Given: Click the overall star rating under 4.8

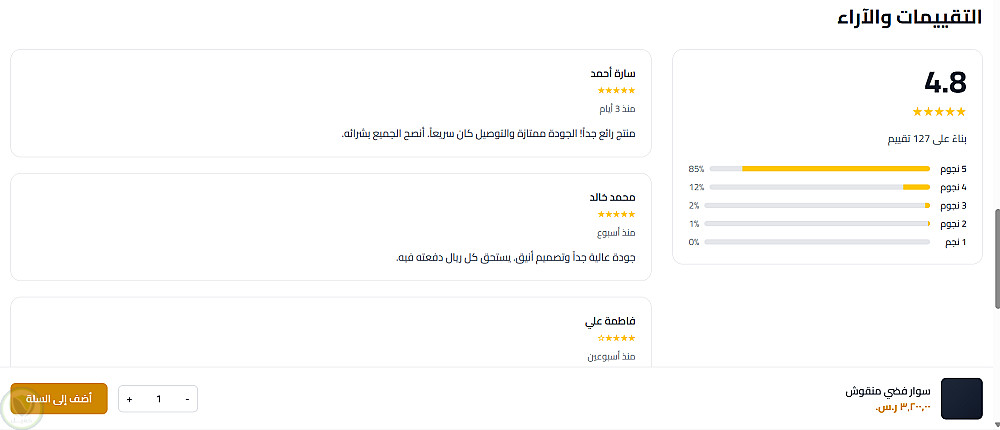Looking at the screenshot, I should point(940,112).
